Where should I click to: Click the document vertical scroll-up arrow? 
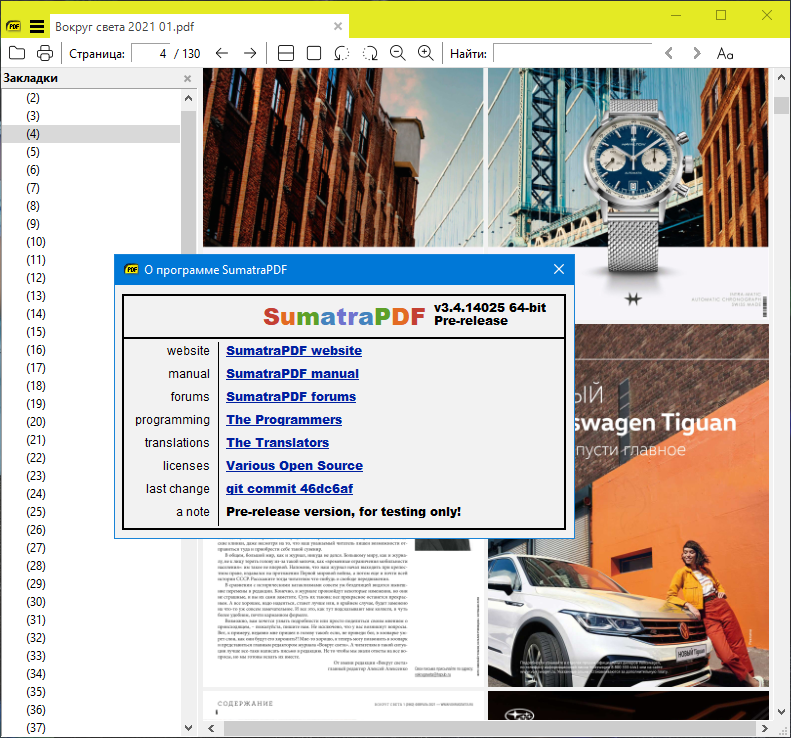pos(781,78)
